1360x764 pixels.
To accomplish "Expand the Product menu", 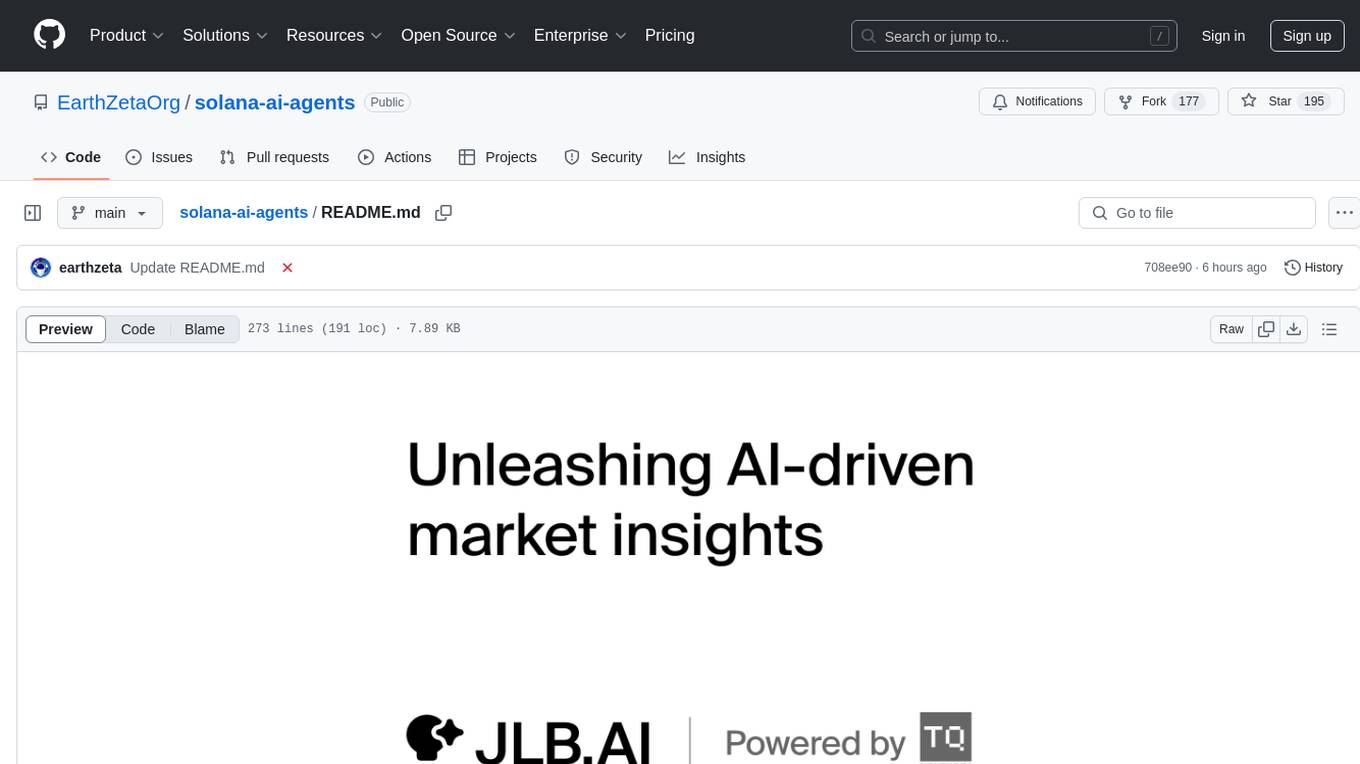I will pyautogui.click(x=127, y=35).
